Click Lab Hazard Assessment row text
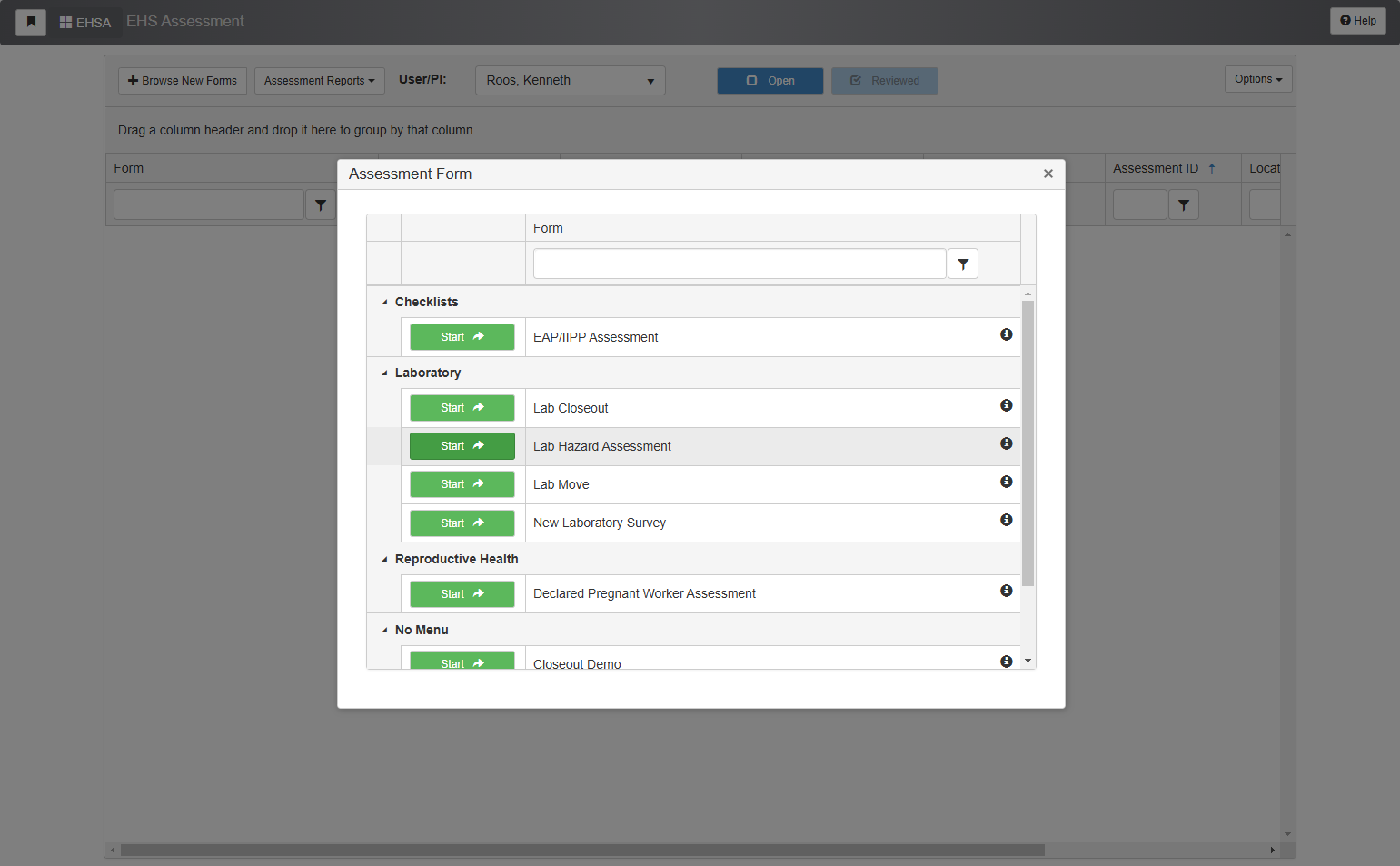 (602, 446)
